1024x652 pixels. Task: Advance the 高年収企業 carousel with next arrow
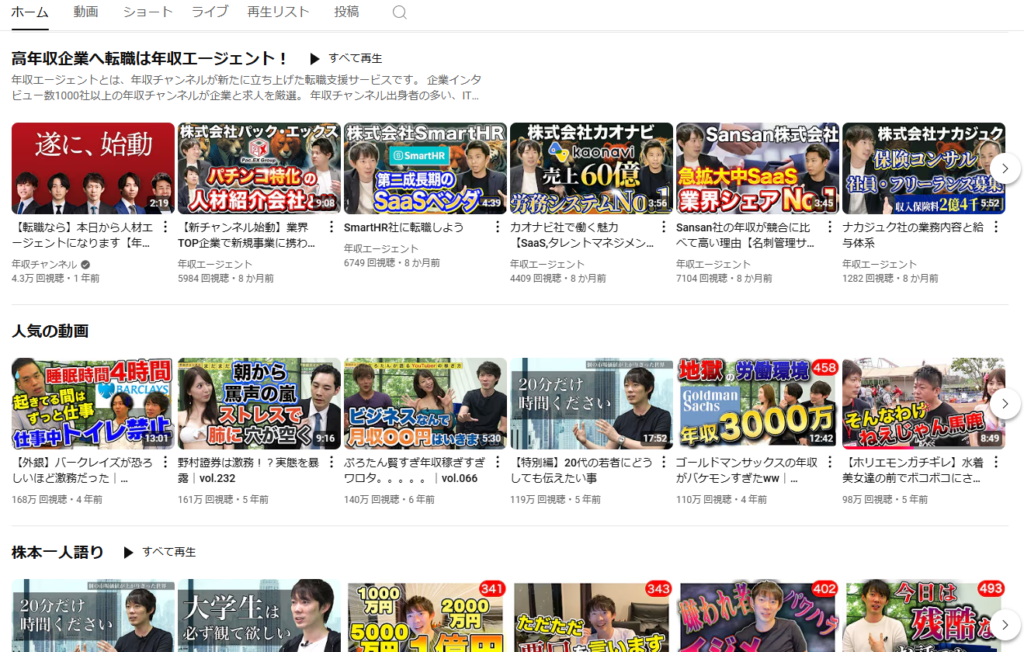coord(1005,168)
